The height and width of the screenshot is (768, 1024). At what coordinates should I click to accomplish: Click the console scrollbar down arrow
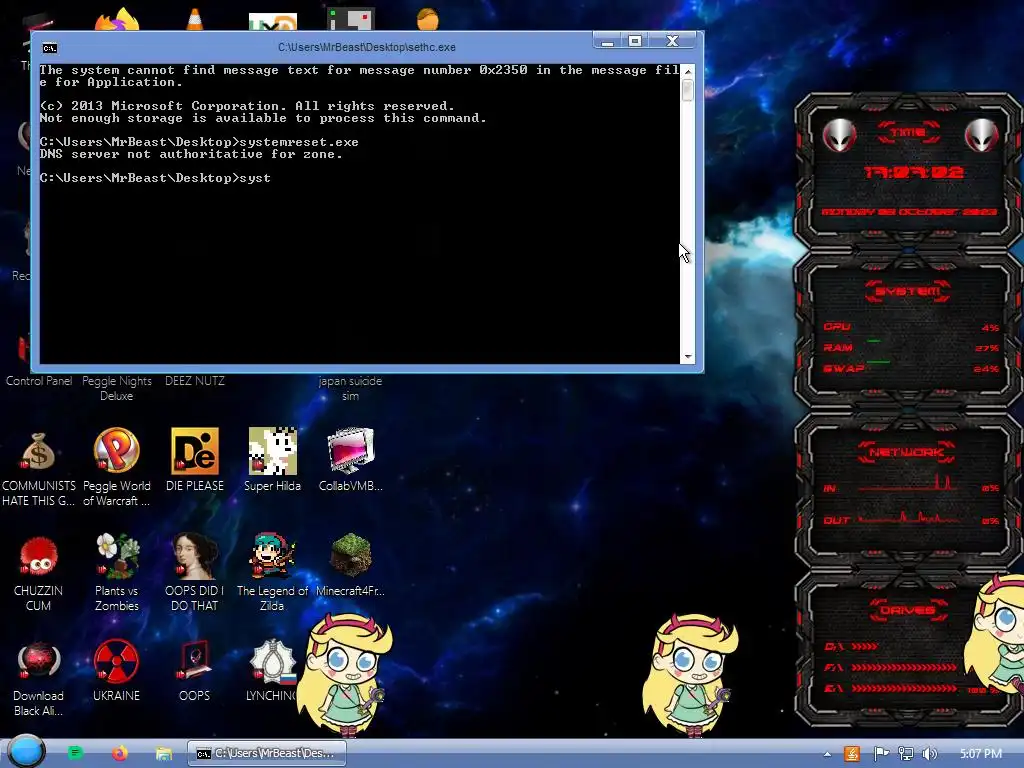coord(687,357)
